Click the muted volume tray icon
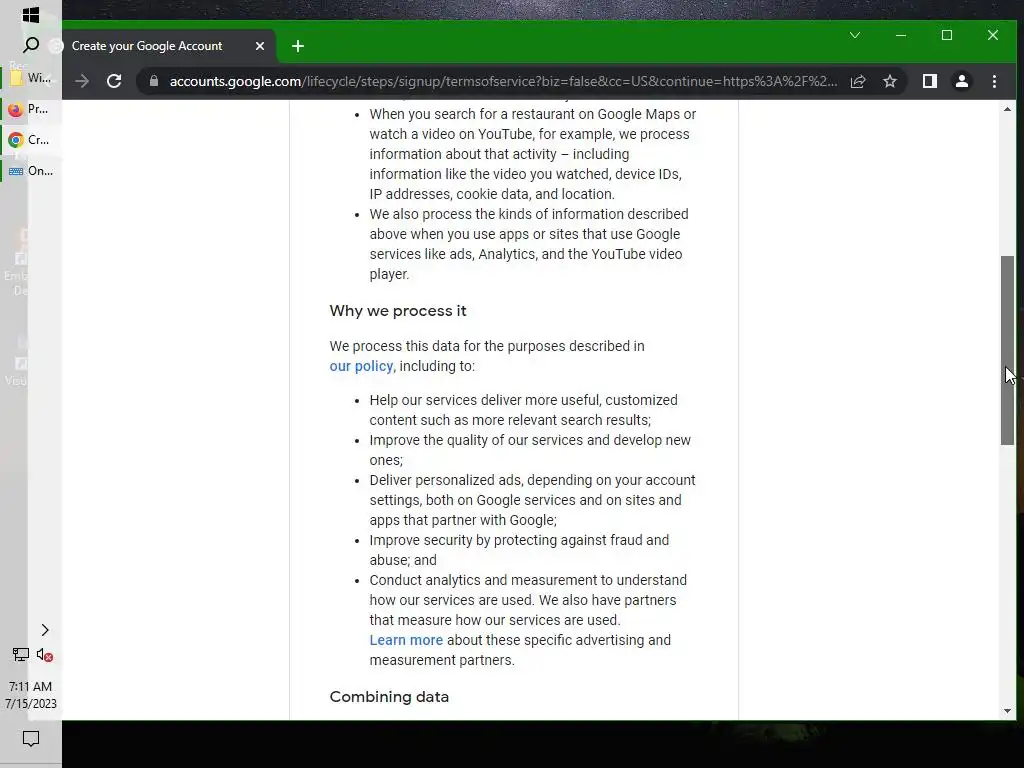This screenshot has width=1024, height=768. pos(44,654)
